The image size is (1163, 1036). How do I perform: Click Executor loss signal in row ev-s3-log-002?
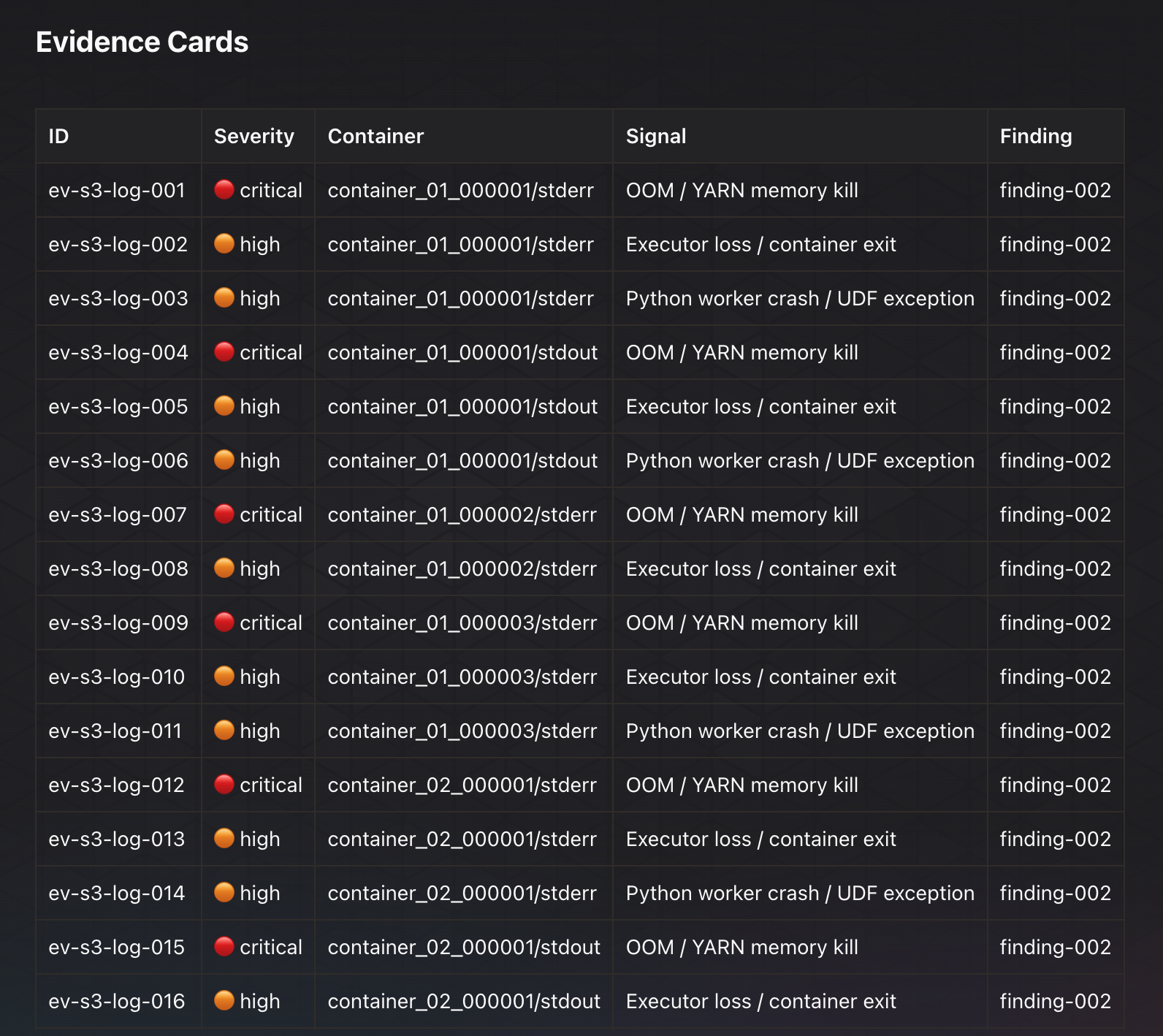[x=761, y=244]
